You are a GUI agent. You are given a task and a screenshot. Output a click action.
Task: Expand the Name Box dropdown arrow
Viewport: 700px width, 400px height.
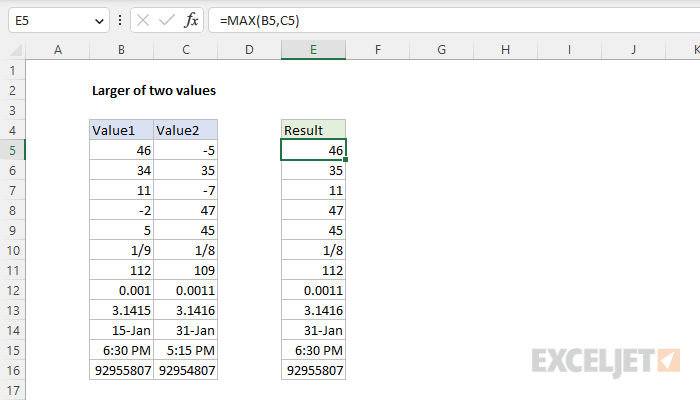99,21
